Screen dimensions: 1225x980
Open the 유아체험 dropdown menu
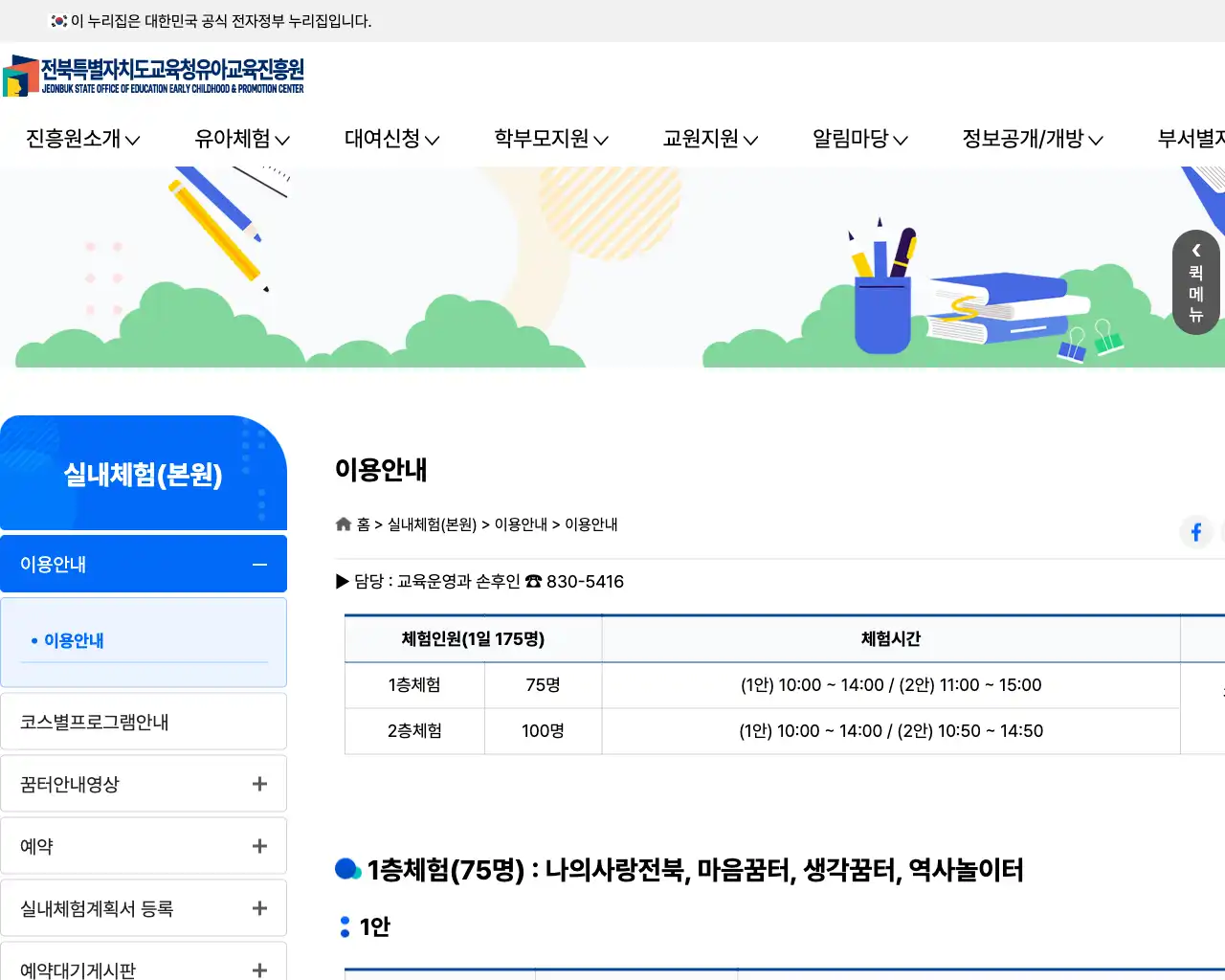pos(240,139)
